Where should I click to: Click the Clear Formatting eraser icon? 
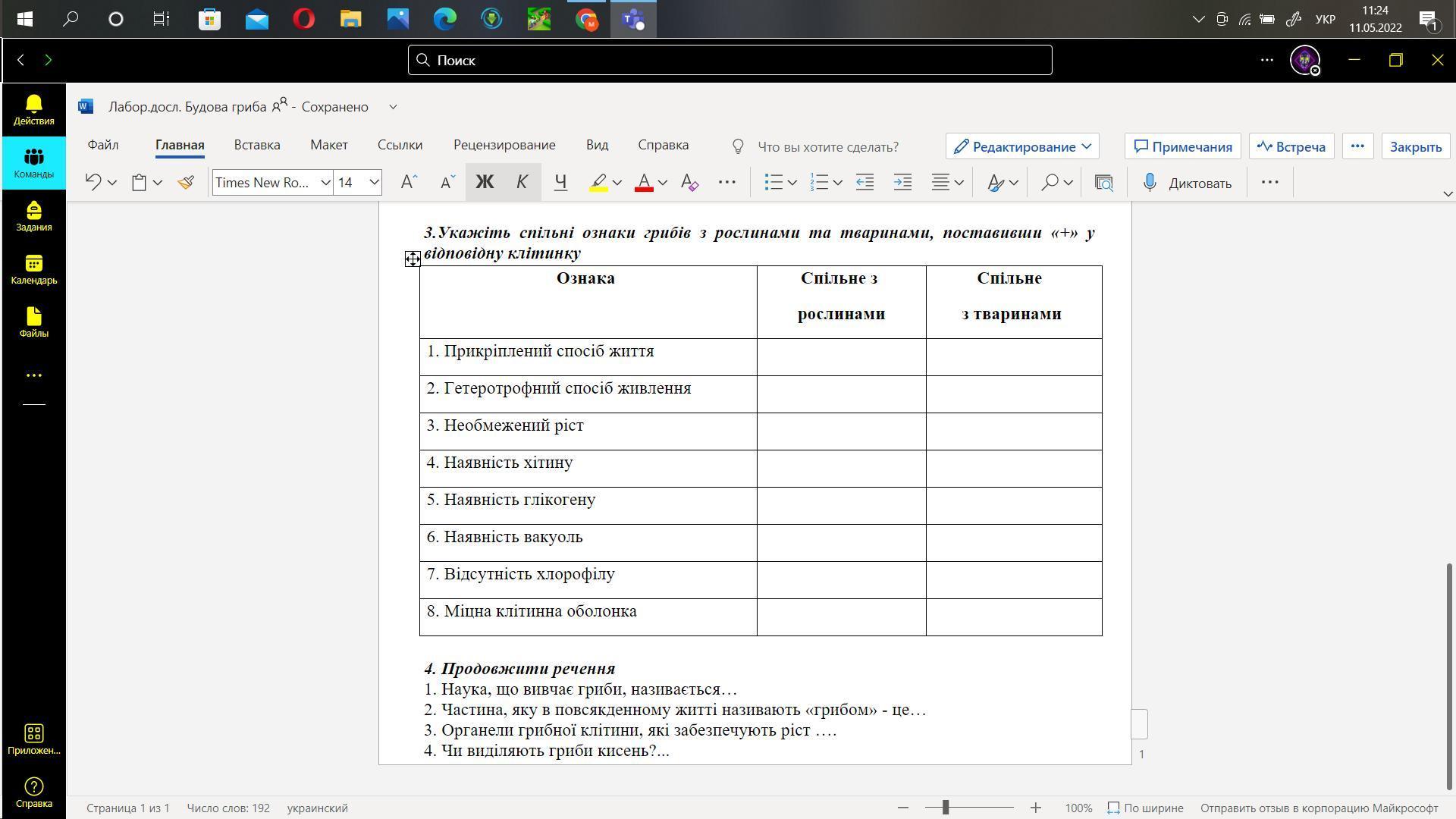tap(689, 182)
